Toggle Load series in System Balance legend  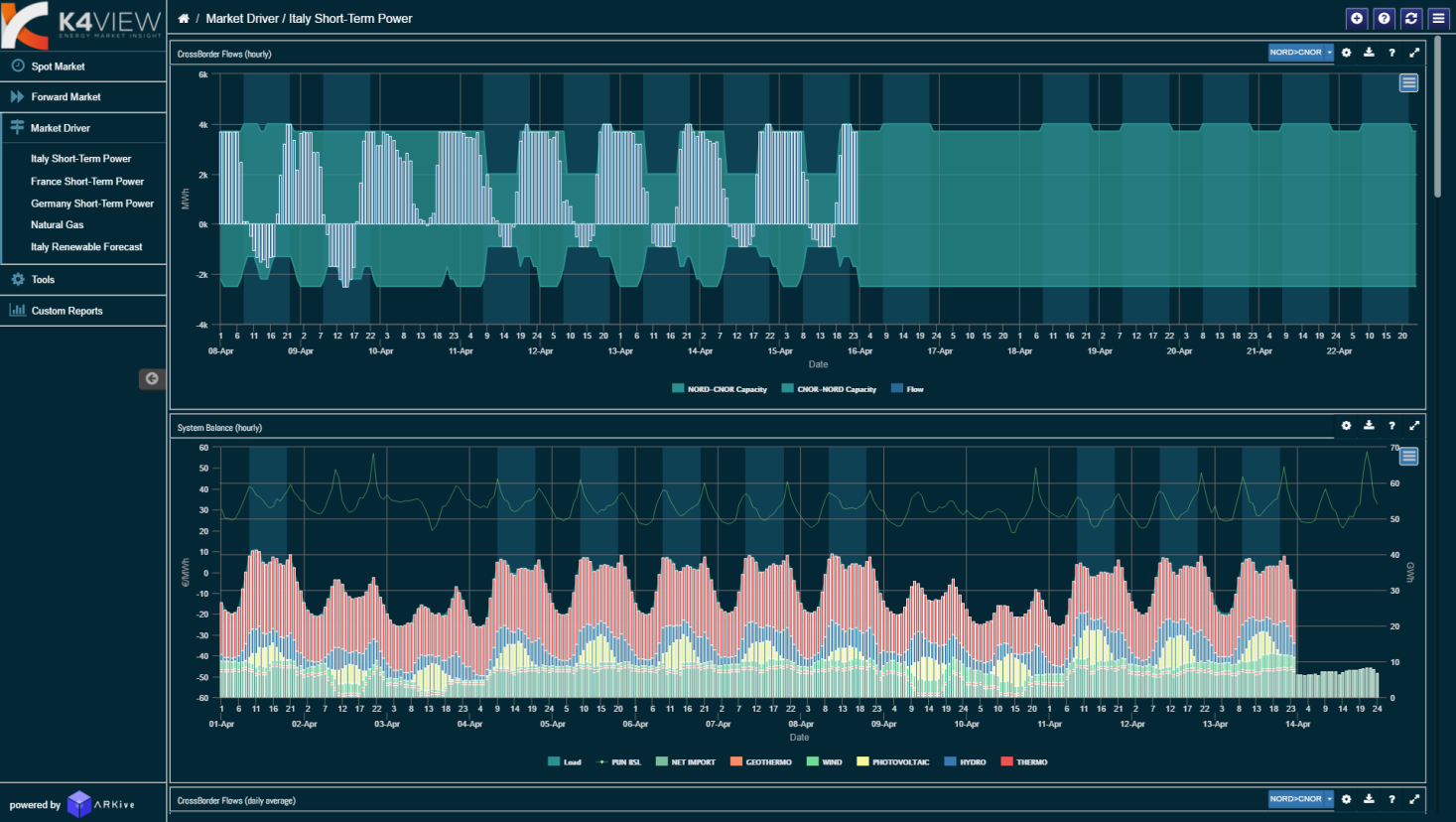tap(565, 762)
